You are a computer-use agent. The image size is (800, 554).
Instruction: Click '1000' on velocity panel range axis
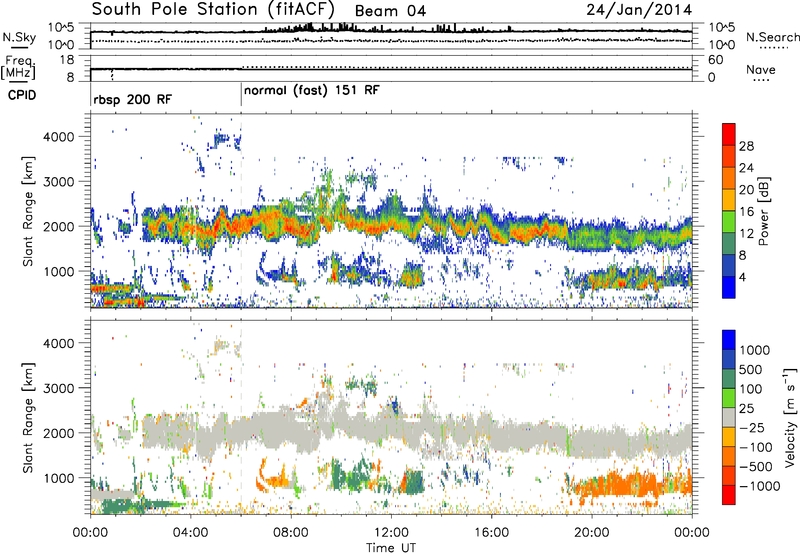pyautogui.click(x=59, y=478)
